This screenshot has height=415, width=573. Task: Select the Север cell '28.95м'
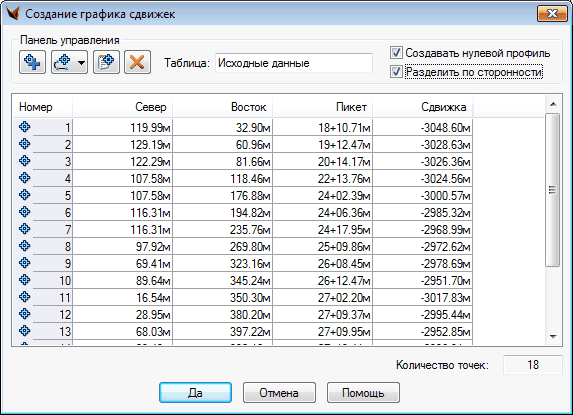pos(122,315)
